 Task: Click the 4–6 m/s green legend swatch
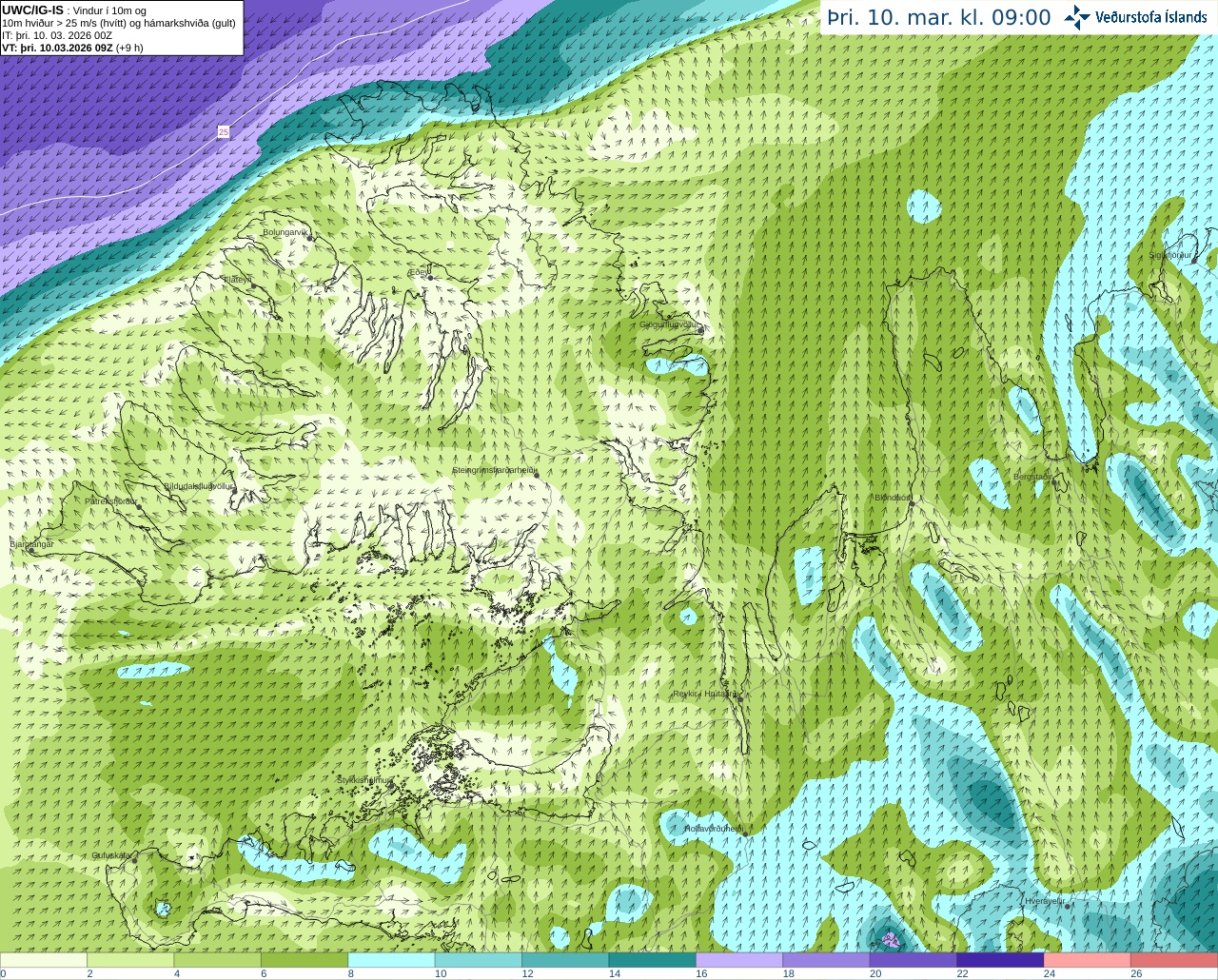[x=218, y=960]
